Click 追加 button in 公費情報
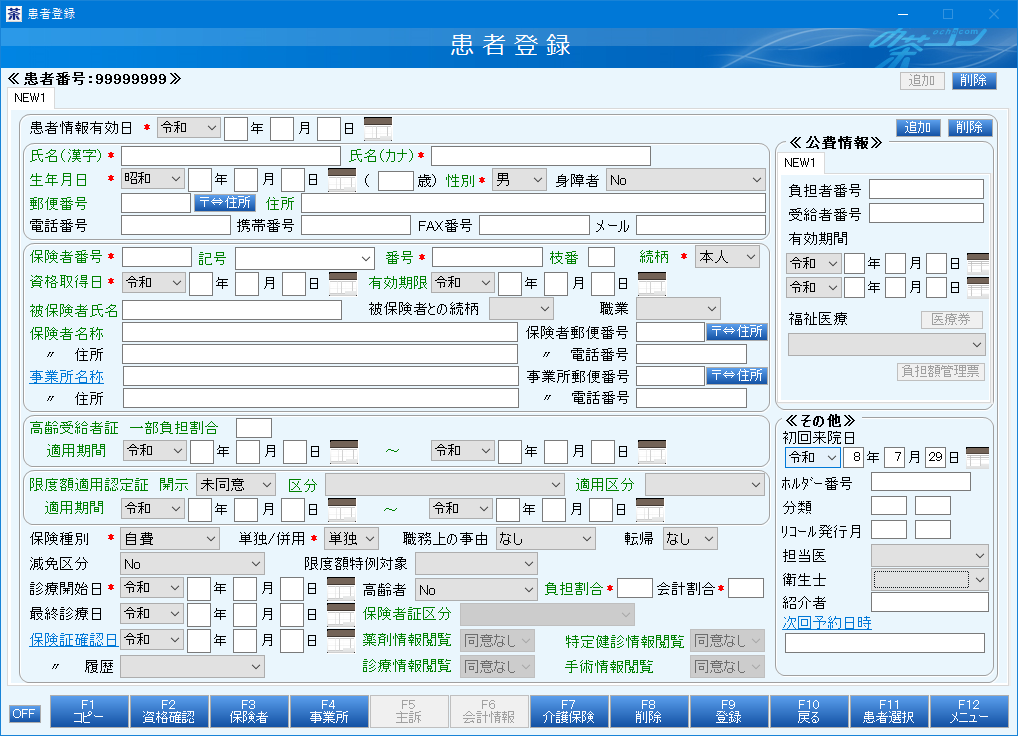Viewport: 1018px width, 736px height. (918, 127)
